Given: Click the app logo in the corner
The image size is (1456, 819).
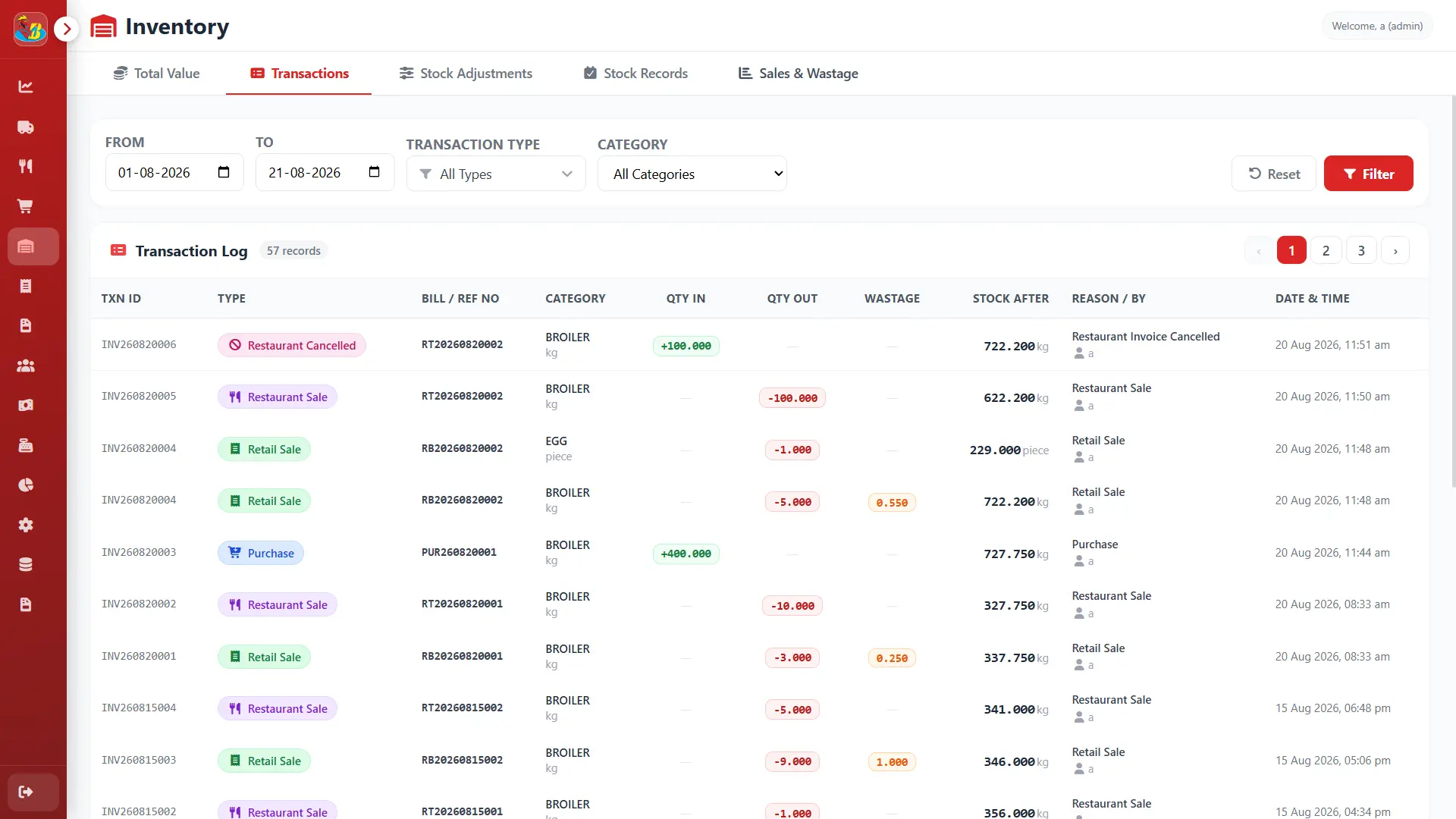Looking at the screenshot, I should (30, 29).
